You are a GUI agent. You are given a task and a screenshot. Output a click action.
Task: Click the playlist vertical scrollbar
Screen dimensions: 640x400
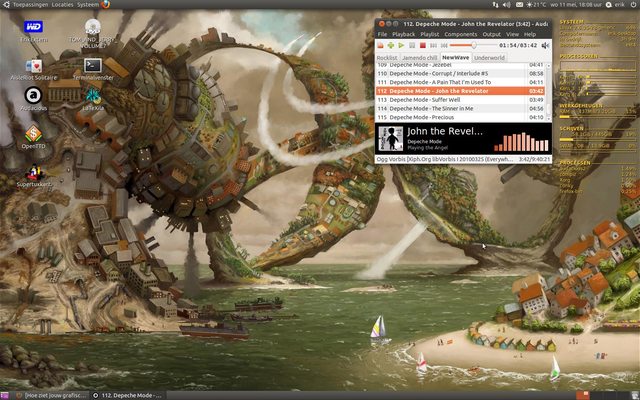[x=549, y=92]
